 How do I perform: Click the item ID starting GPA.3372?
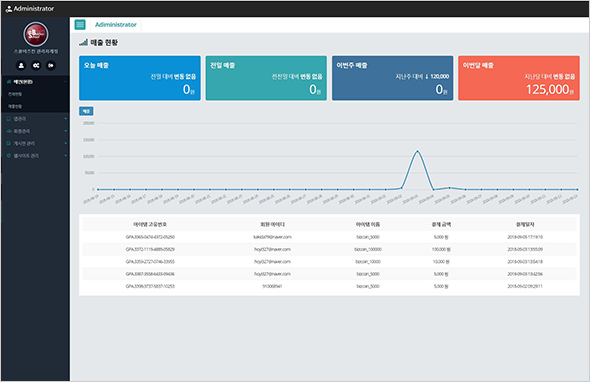[150, 249]
